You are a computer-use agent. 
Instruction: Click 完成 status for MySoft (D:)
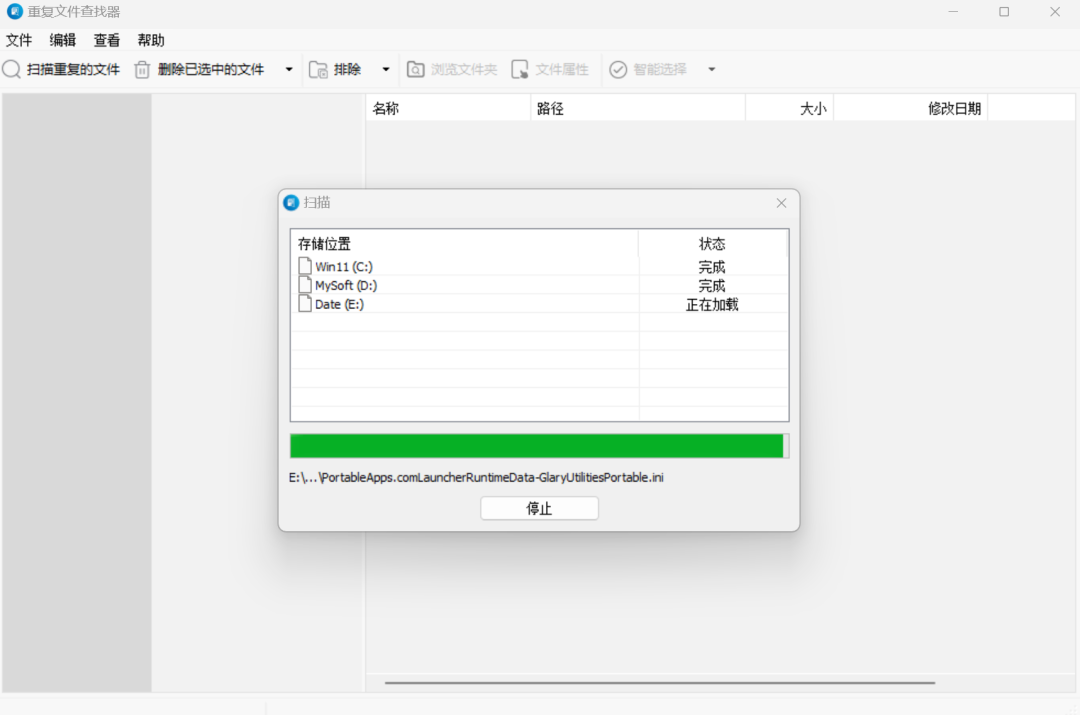(712, 285)
